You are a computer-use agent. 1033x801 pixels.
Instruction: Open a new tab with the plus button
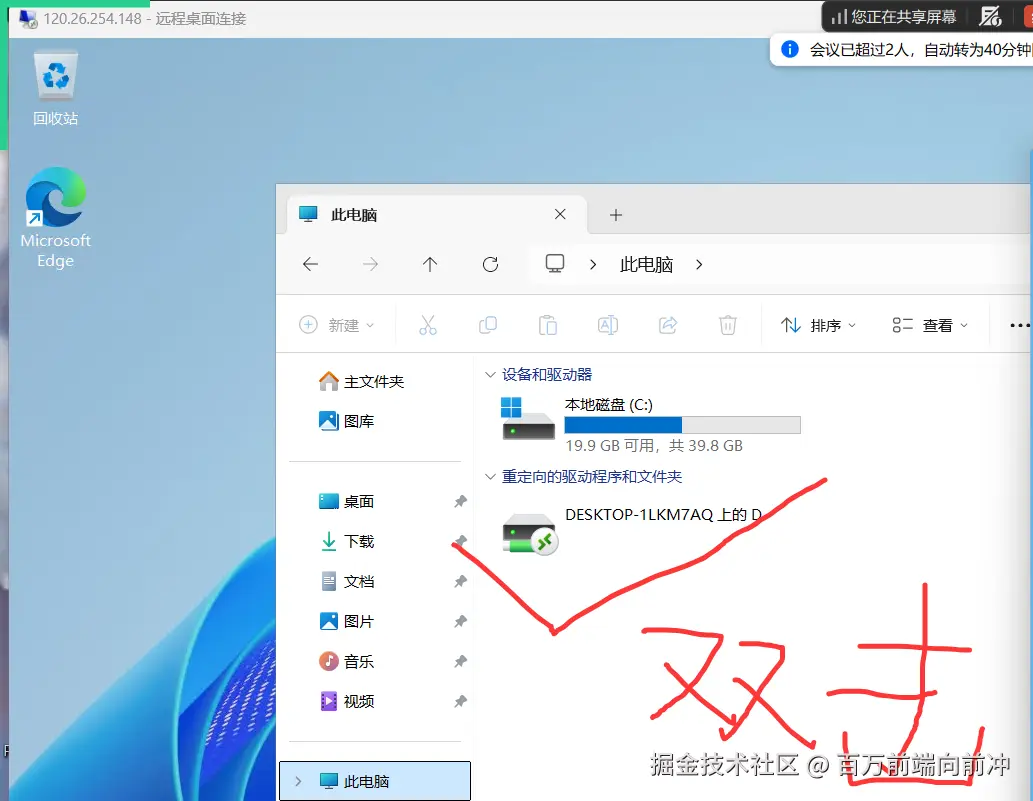click(615, 214)
